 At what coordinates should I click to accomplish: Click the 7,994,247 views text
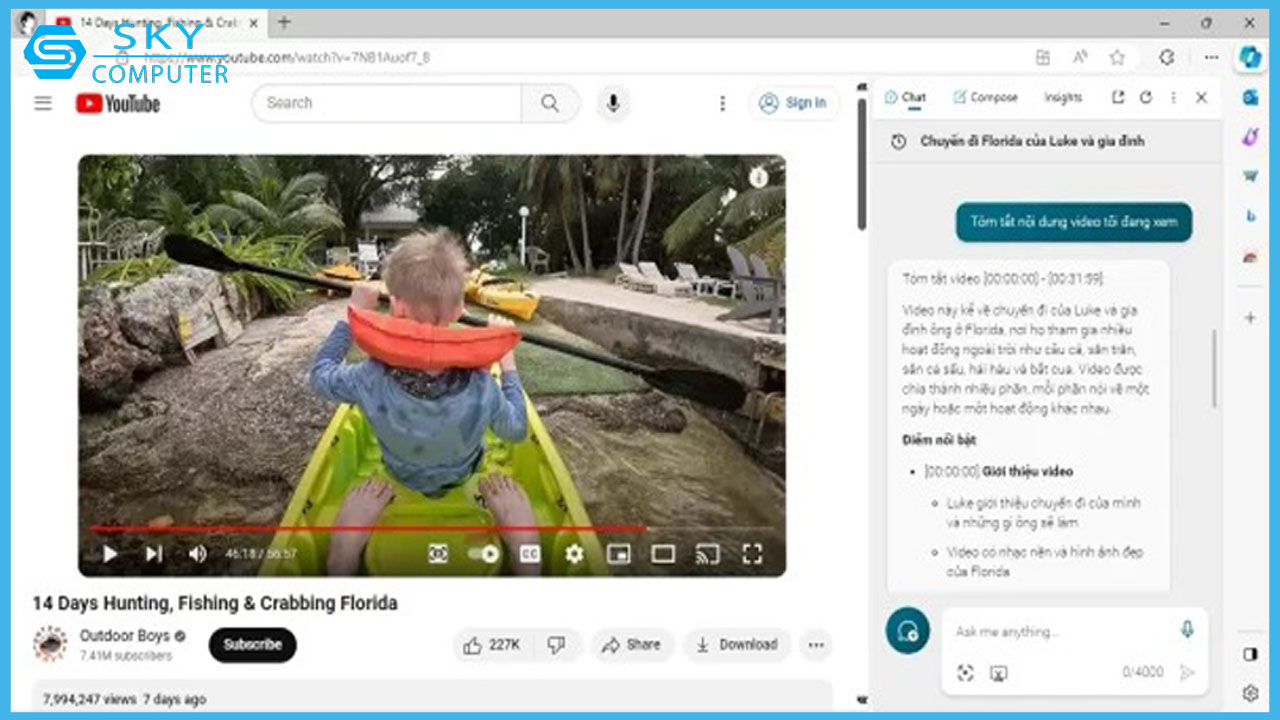90,699
